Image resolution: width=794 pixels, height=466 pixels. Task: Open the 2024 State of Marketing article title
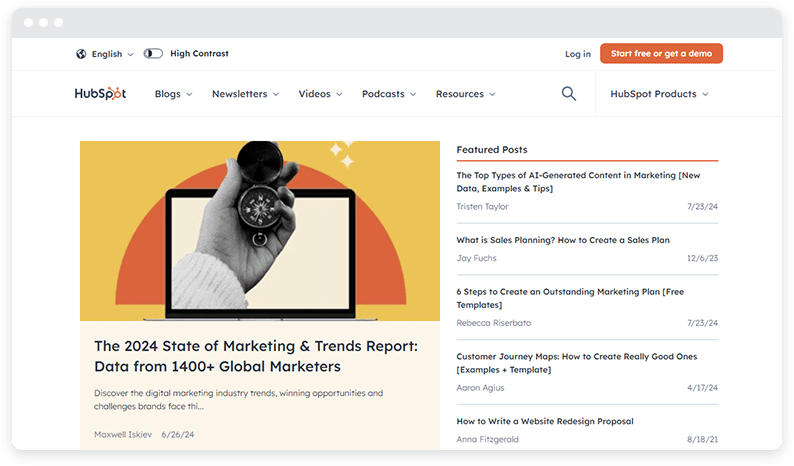pos(256,356)
